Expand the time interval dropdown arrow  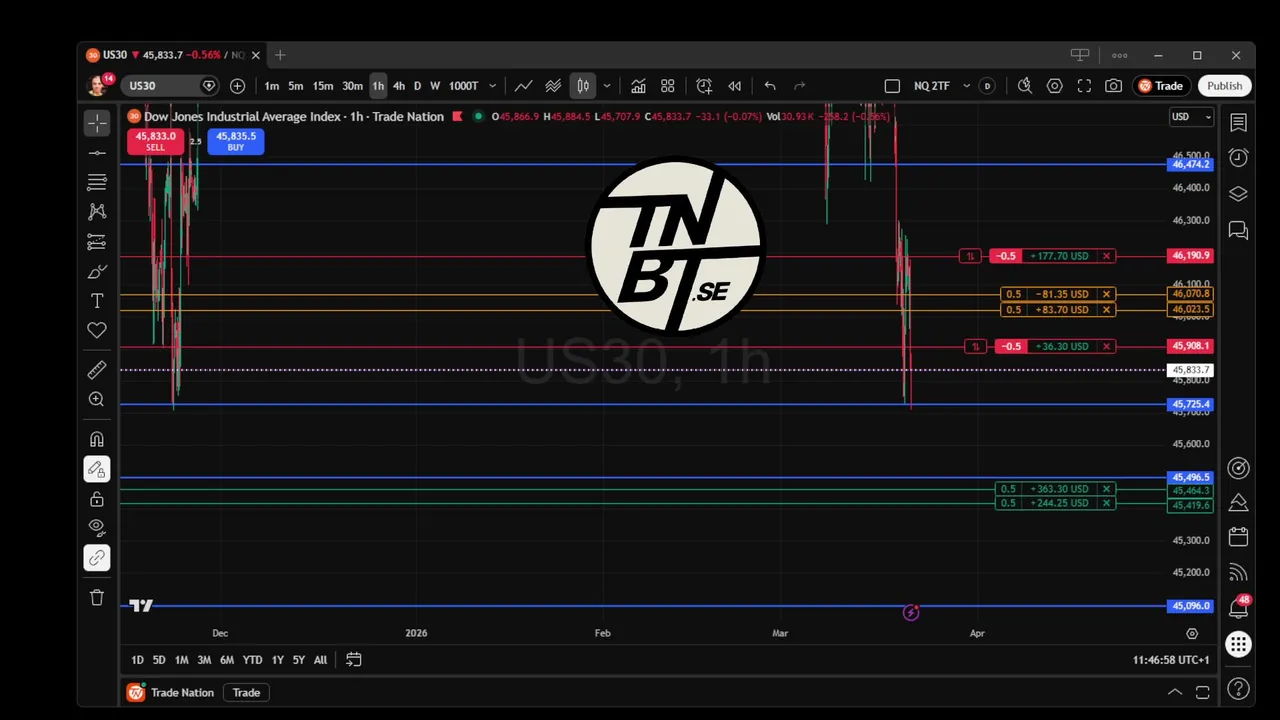pyautogui.click(x=492, y=86)
